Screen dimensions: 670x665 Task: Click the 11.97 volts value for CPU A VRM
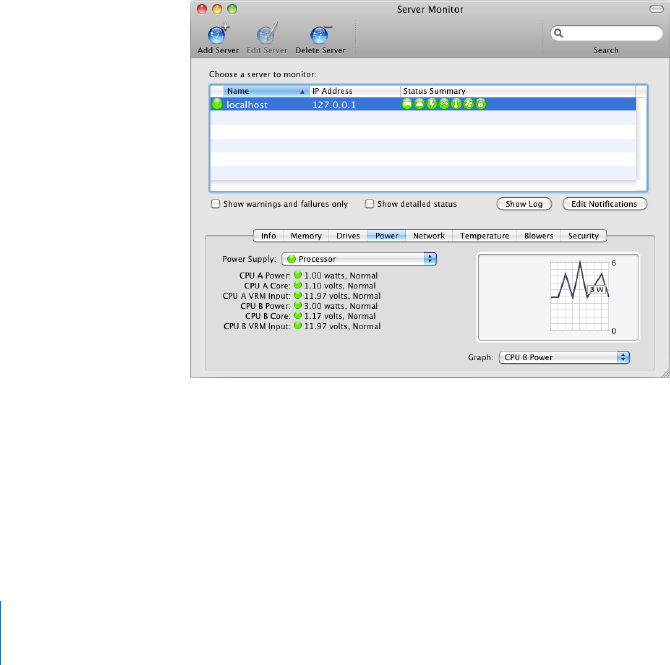pos(342,296)
